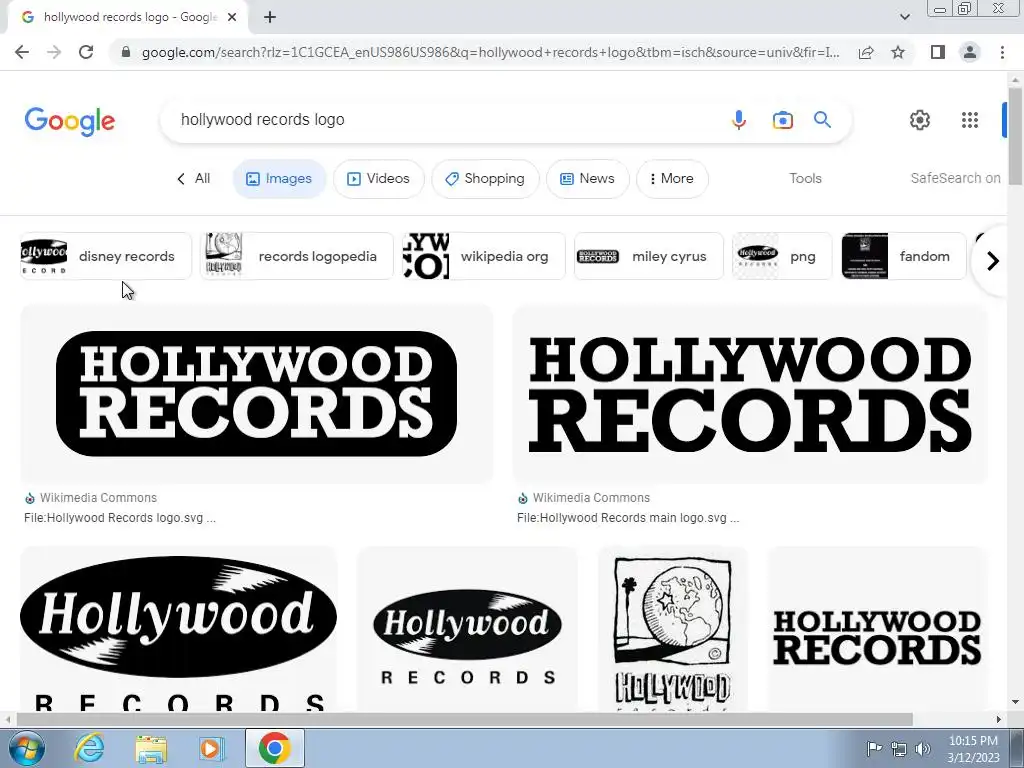This screenshot has height=768, width=1024.
Task: Open Google quick settings gear
Action: pos(920,120)
